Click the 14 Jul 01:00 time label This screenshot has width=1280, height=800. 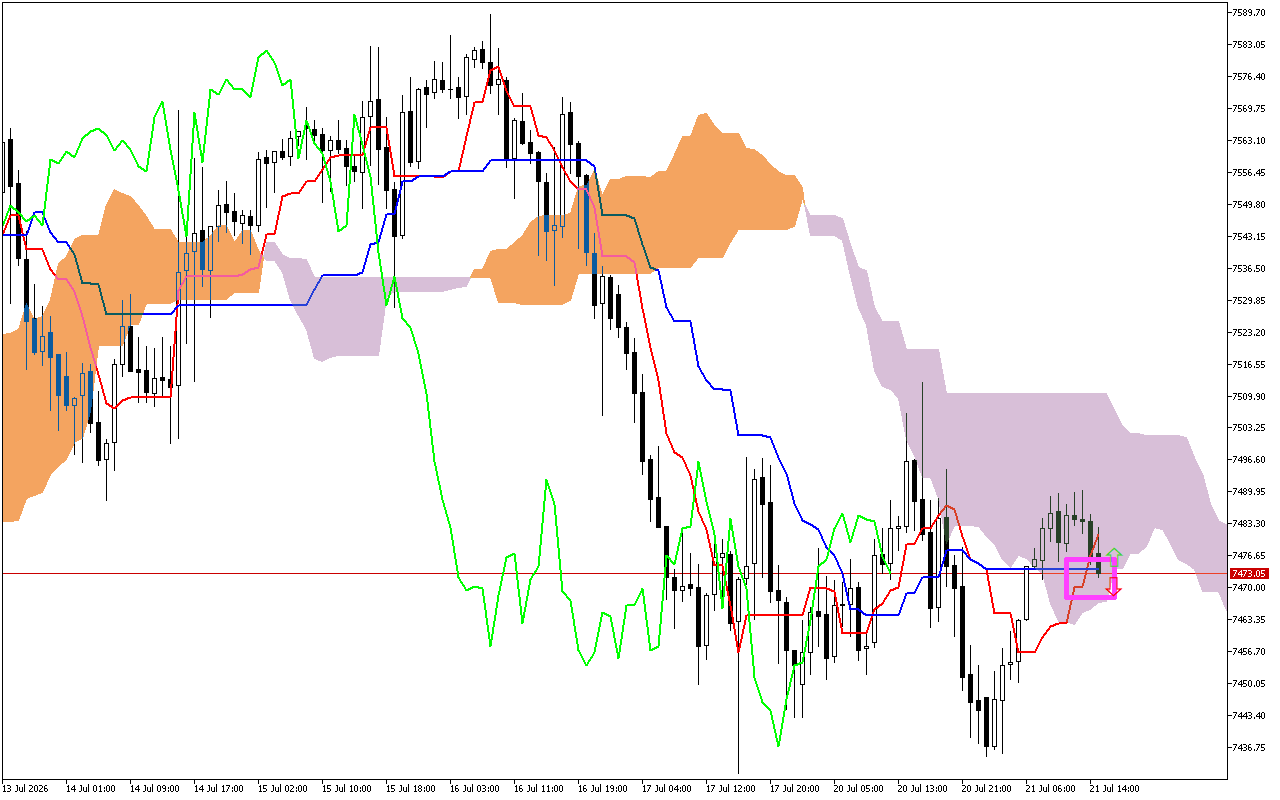click(91, 789)
